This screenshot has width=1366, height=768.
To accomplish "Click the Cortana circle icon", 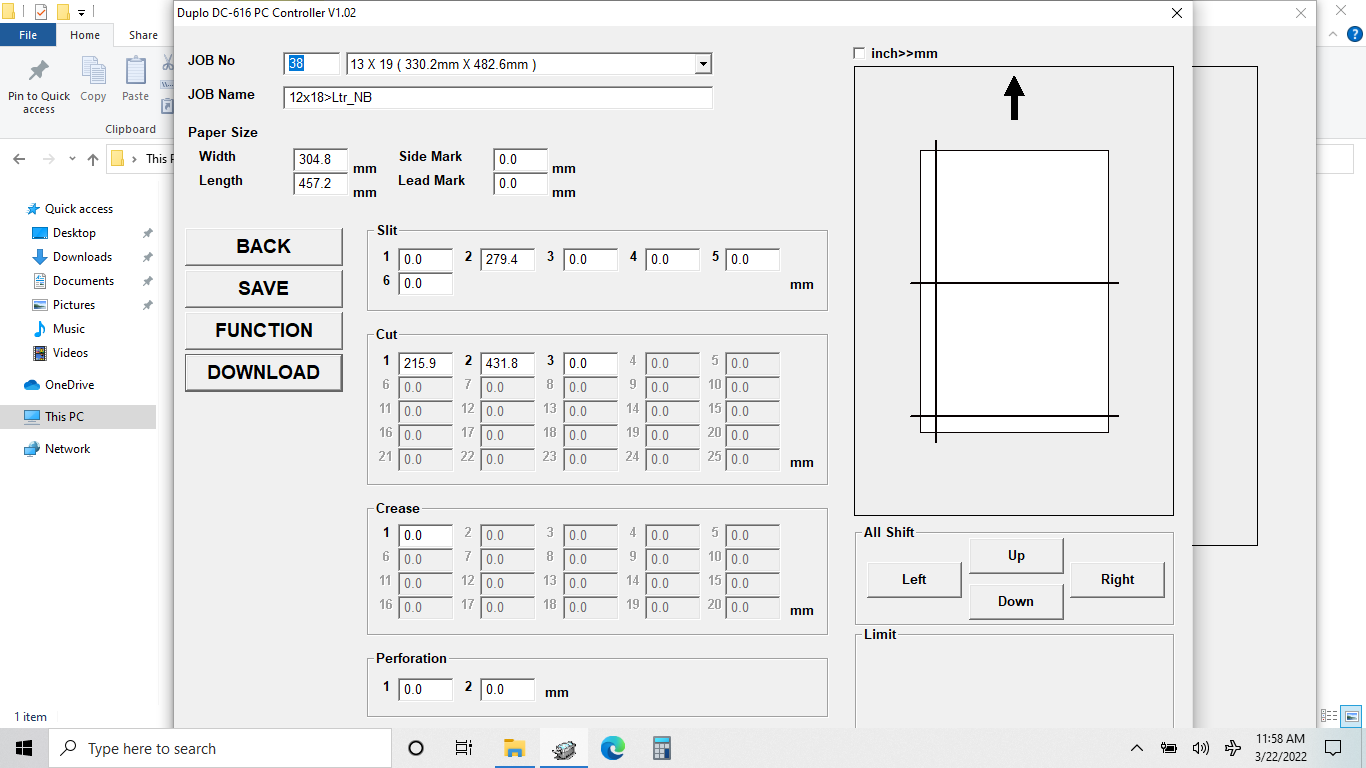I will [416, 748].
